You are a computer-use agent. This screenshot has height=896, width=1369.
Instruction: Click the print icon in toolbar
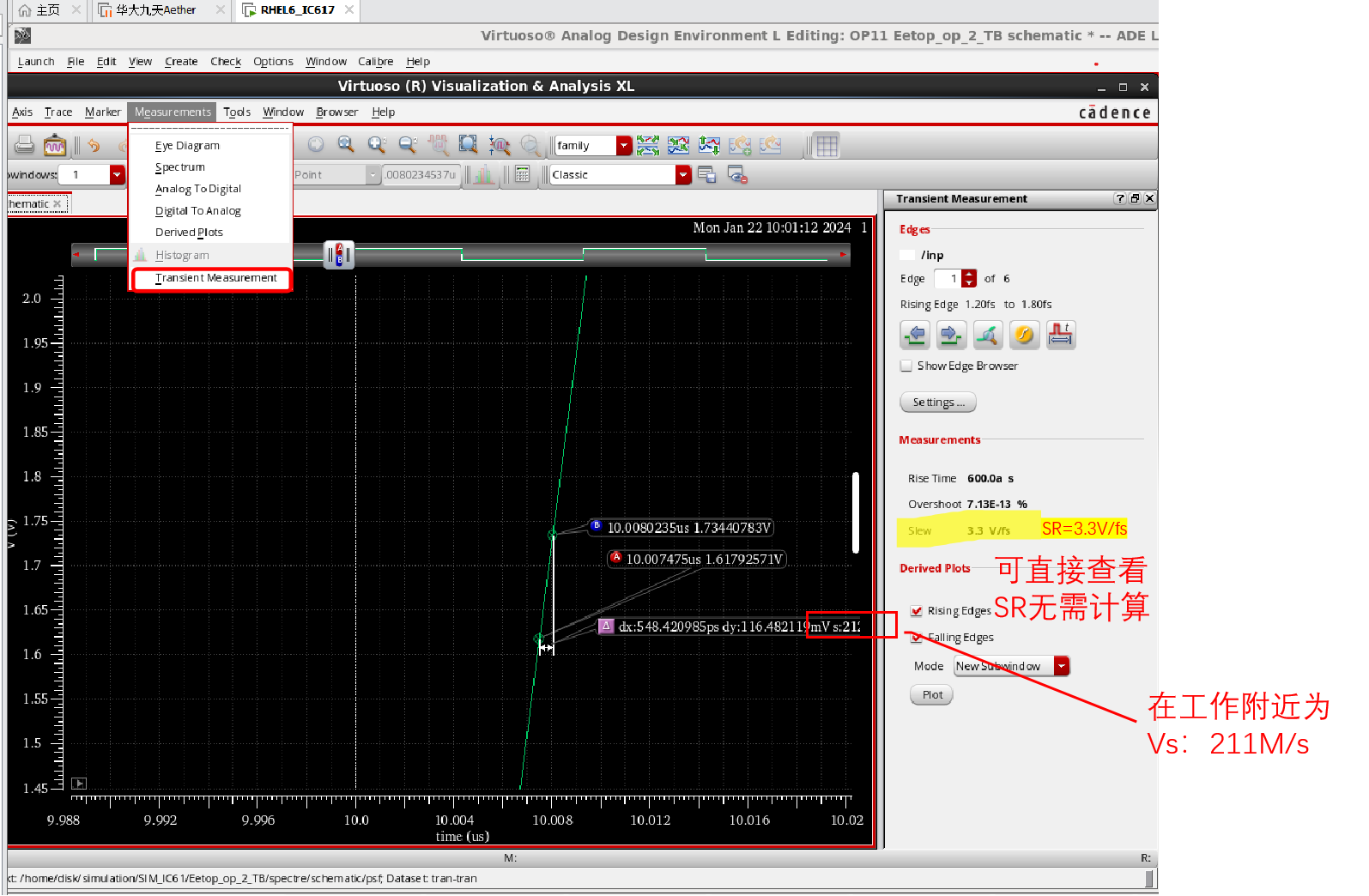(x=25, y=145)
